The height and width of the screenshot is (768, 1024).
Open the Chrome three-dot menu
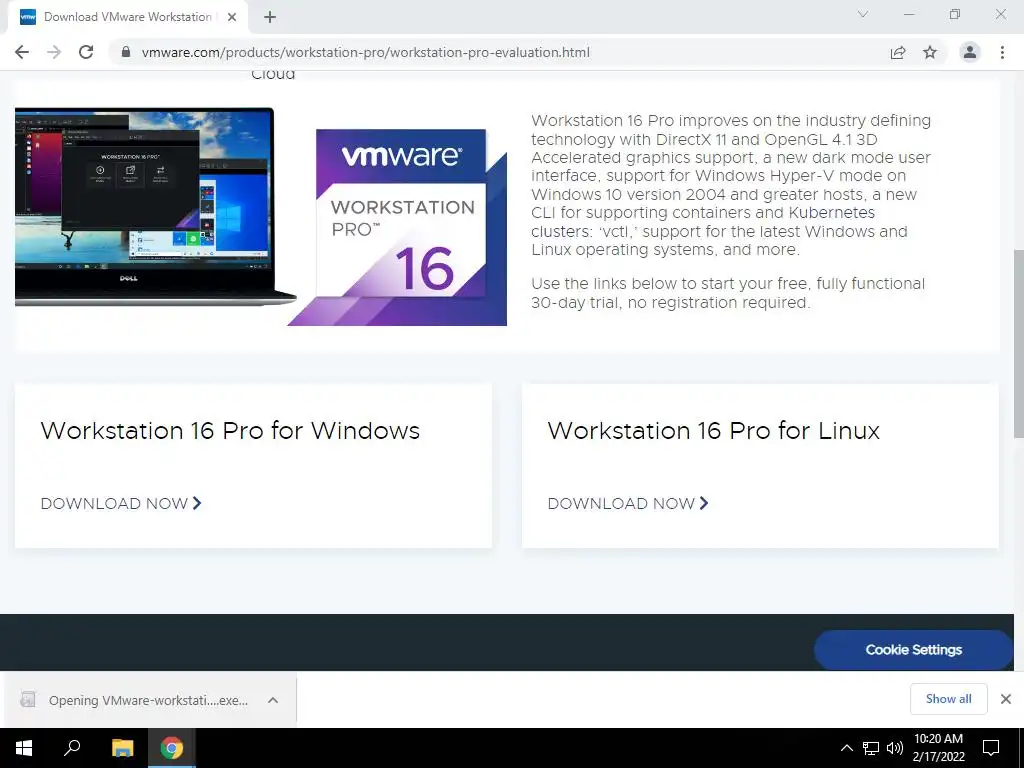(1002, 52)
